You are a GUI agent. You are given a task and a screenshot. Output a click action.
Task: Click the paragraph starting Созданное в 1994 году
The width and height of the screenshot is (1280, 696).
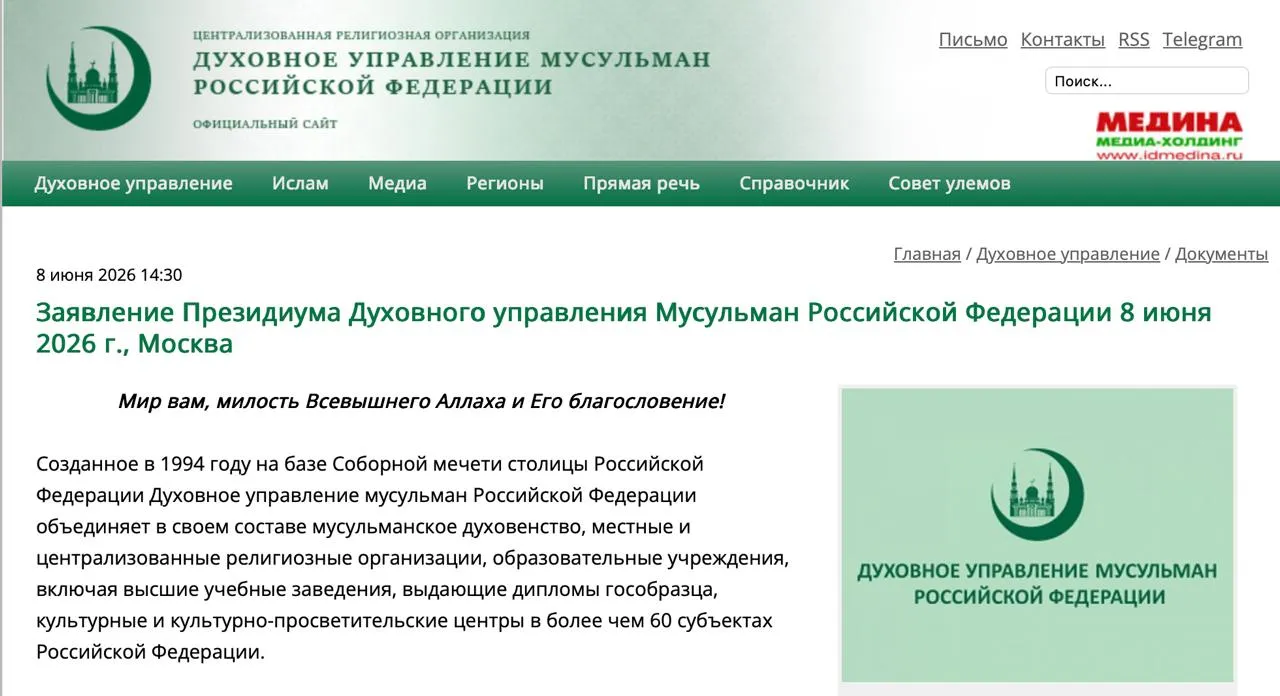click(x=413, y=558)
